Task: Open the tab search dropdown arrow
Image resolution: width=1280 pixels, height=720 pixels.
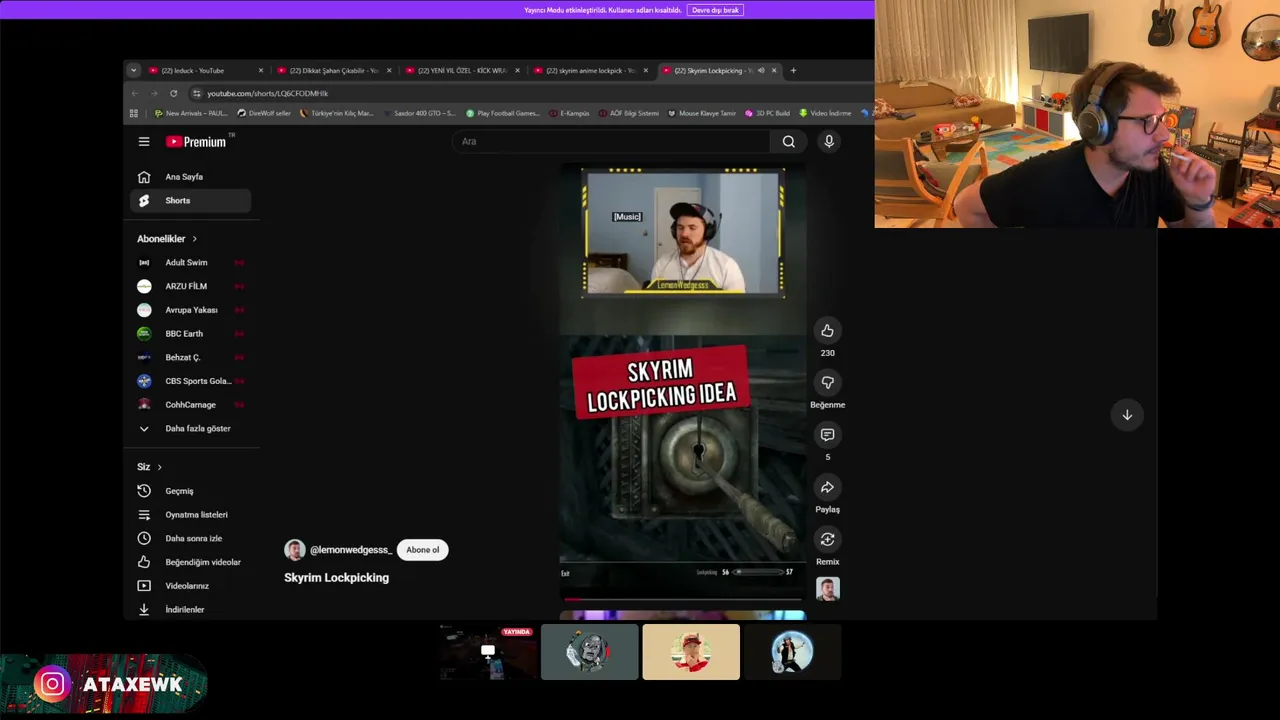Action: point(133,70)
